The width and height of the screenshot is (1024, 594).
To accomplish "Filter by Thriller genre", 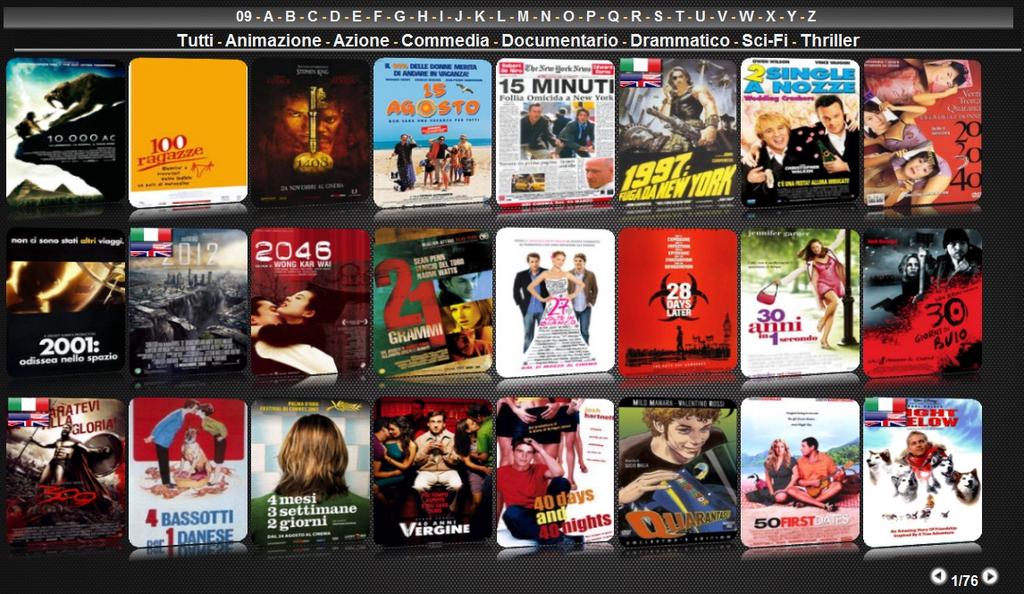I will tap(829, 40).
